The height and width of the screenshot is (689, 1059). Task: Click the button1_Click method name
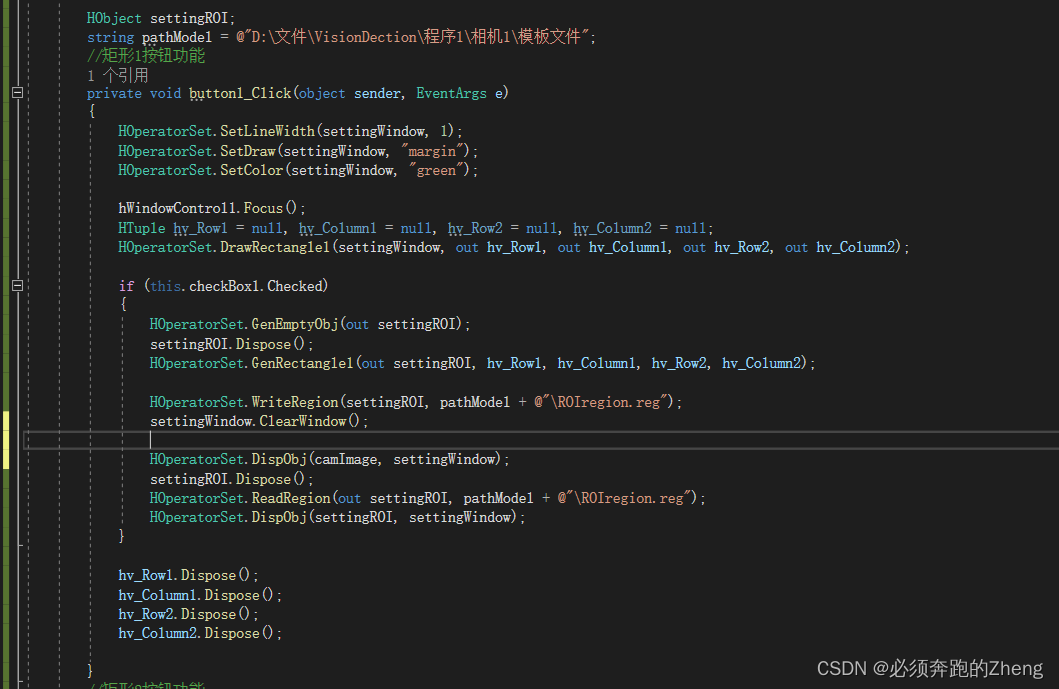(x=240, y=93)
